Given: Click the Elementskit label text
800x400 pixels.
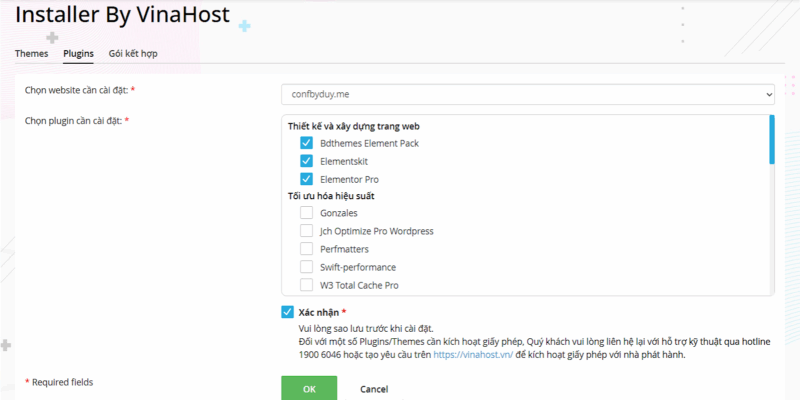Looking at the screenshot, I should click(344, 162).
